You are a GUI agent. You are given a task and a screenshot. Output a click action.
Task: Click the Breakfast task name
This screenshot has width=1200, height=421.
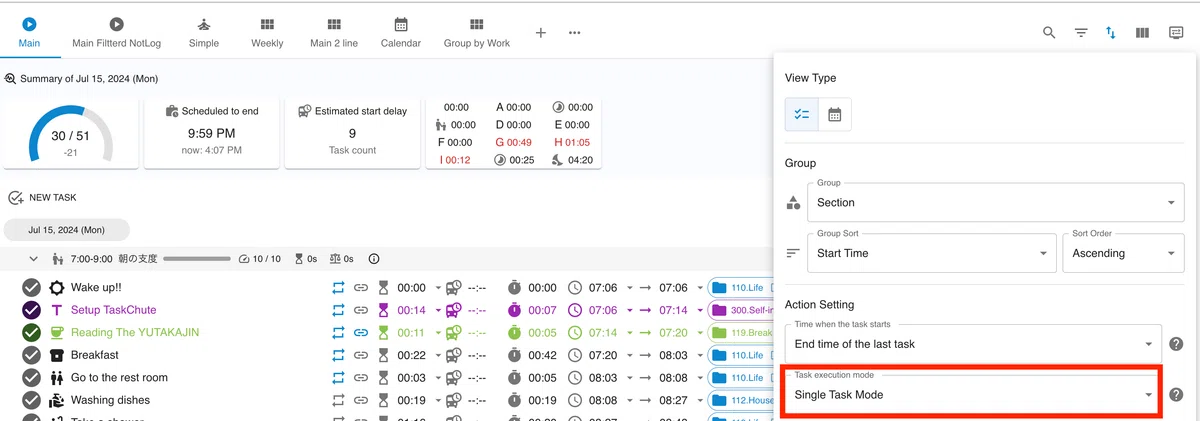coord(95,355)
